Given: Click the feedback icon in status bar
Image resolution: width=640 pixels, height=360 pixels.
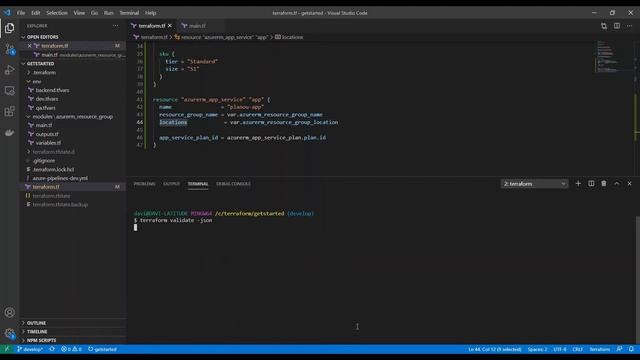Looking at the screenshot, I should [619, 349].
